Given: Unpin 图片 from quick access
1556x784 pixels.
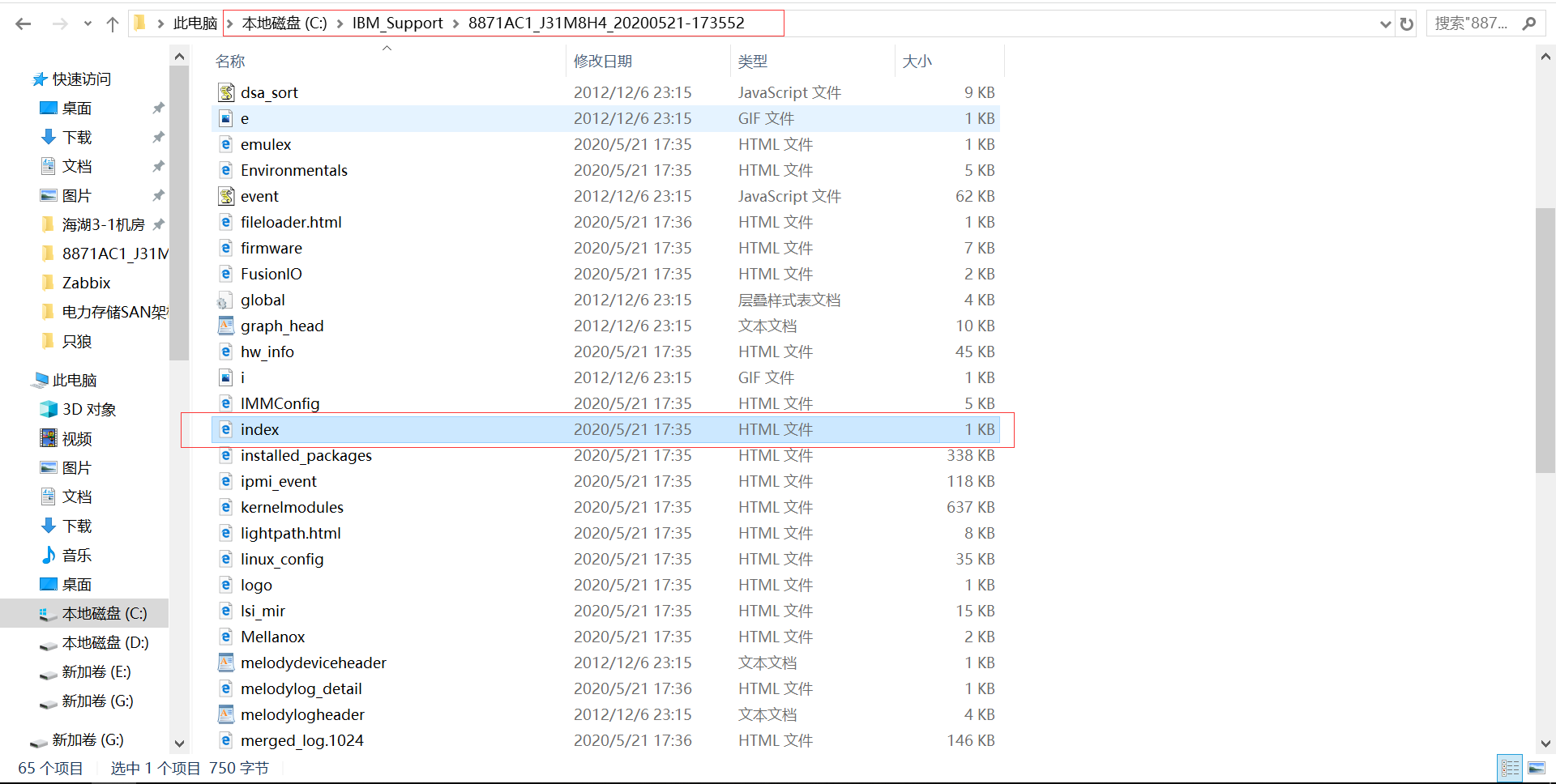Looking at the screenshot, I should [159, 195].
